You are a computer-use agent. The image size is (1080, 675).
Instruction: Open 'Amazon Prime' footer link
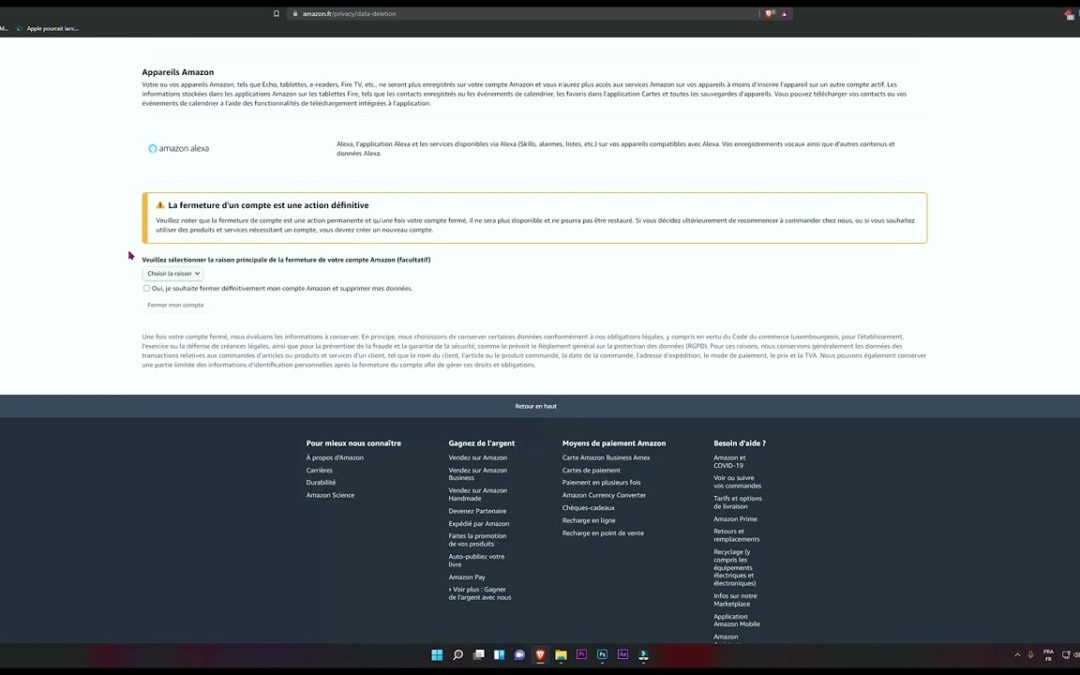pos(735,519)
